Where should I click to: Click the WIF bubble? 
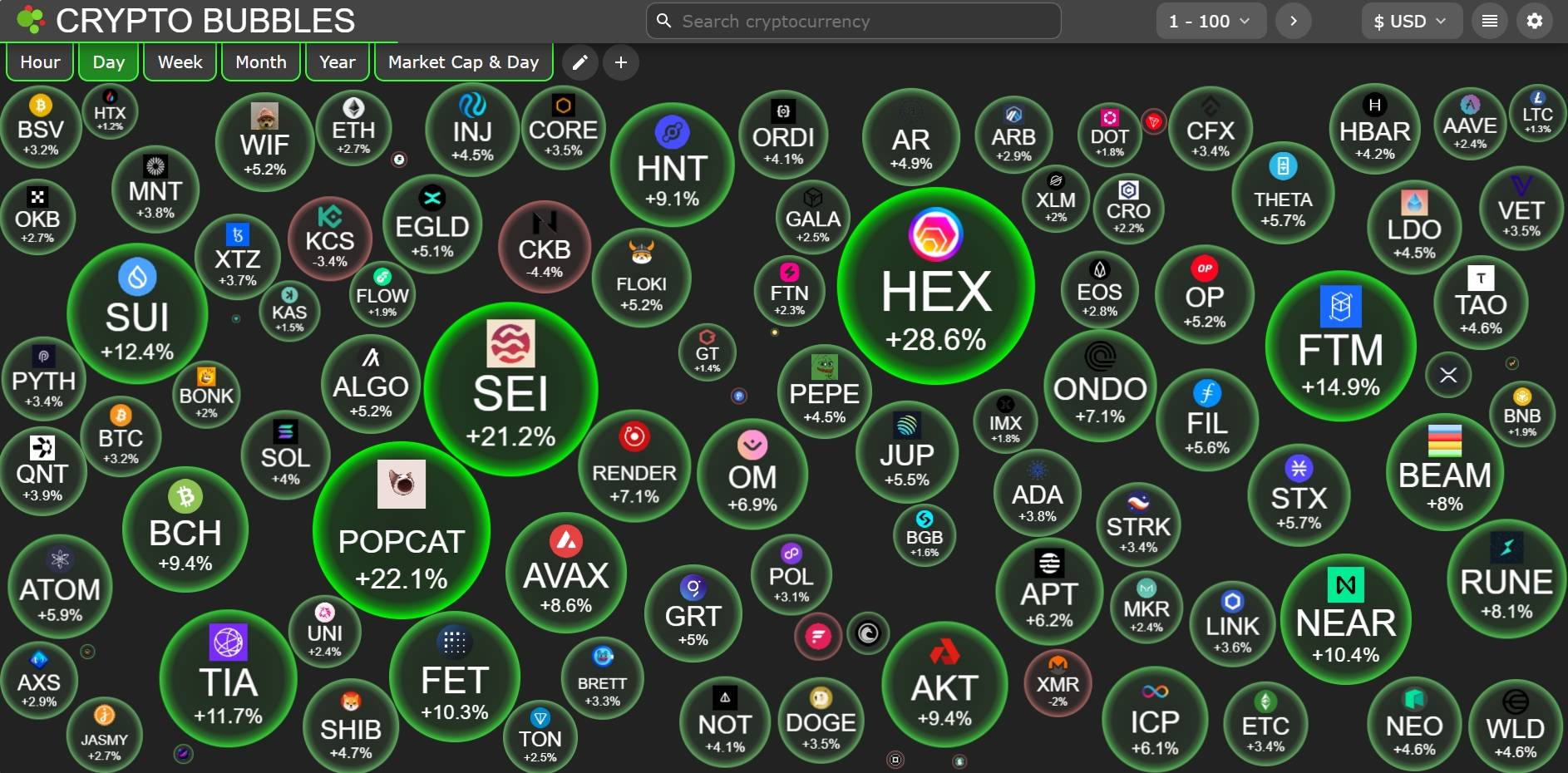click(264, 142)
